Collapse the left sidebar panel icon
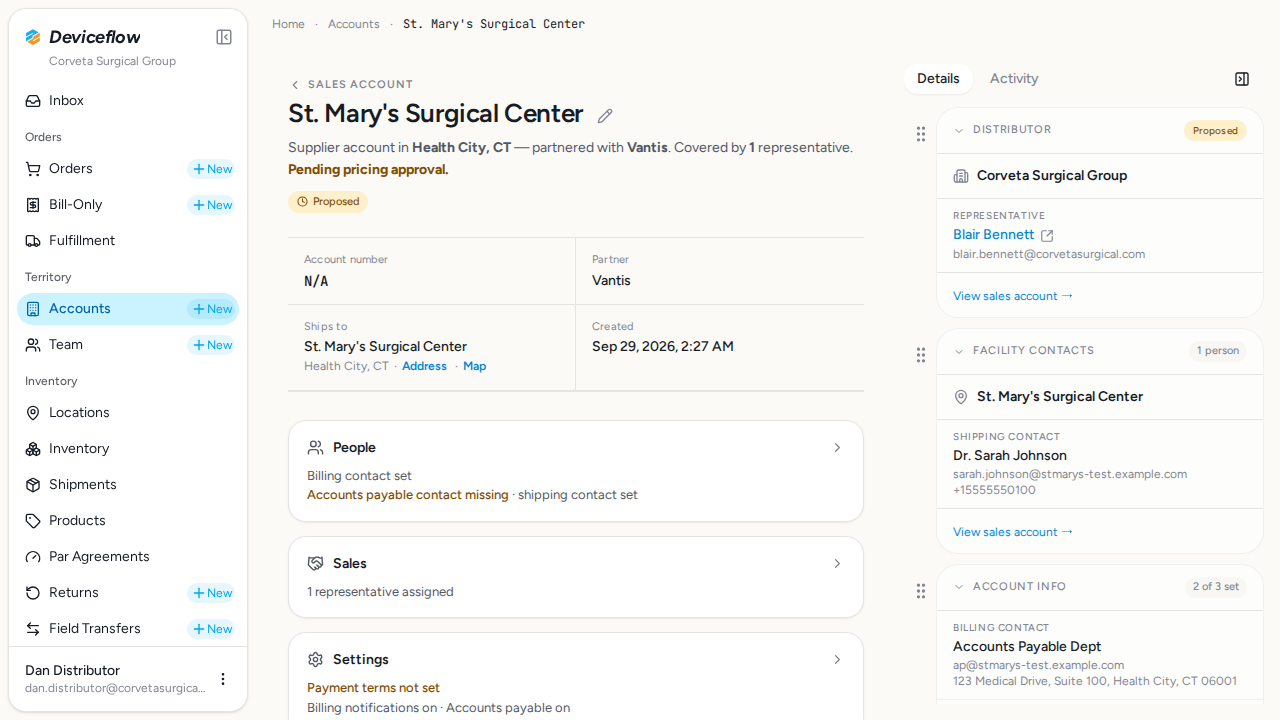 224,37
